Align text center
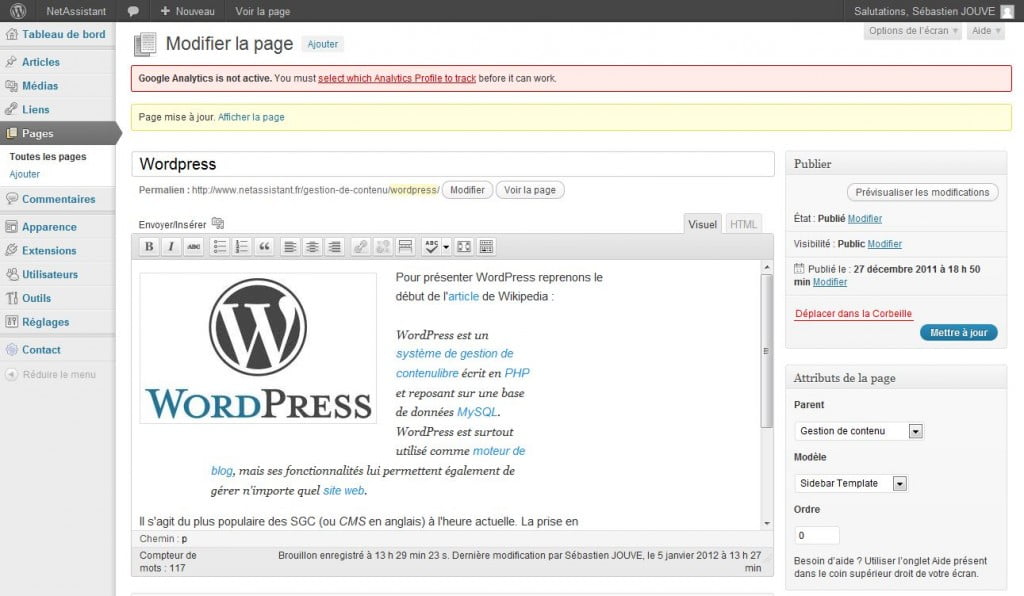The image size is (1024, 596). coord(312,247)
